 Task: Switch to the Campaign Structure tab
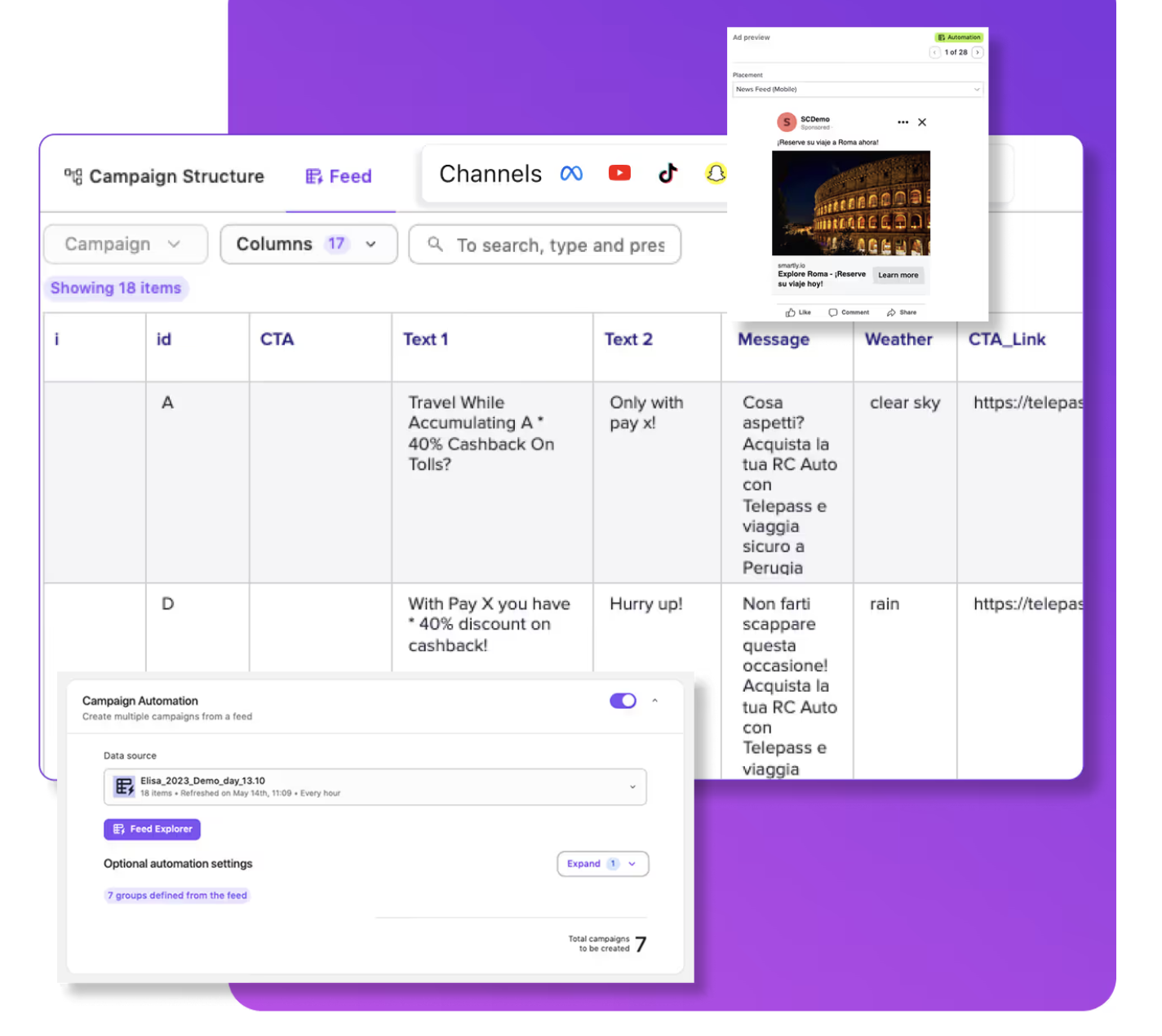coord(165,177)
